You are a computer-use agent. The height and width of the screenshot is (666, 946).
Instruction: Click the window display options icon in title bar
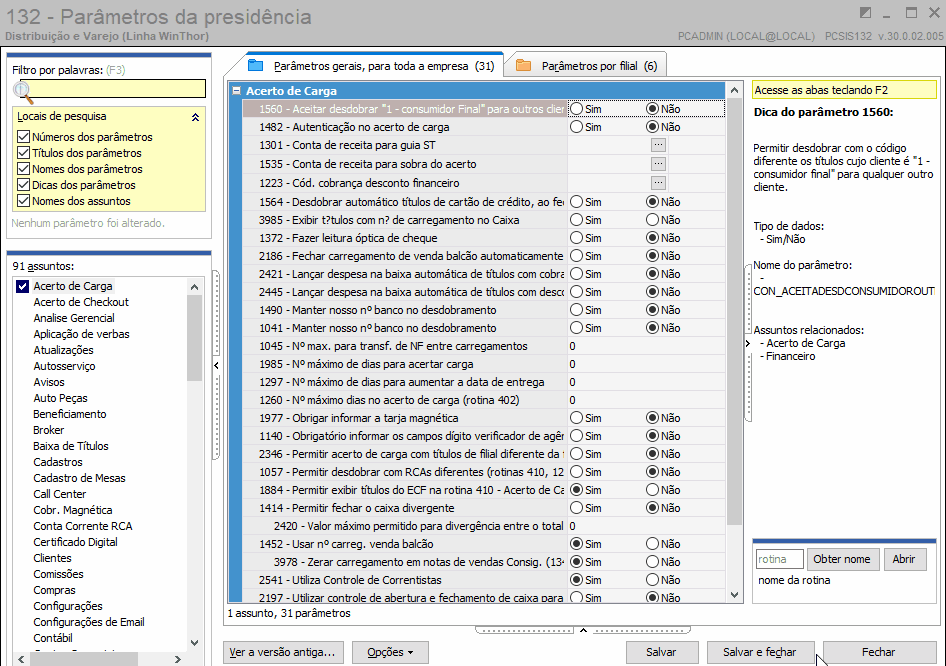(x=865, y=13)
